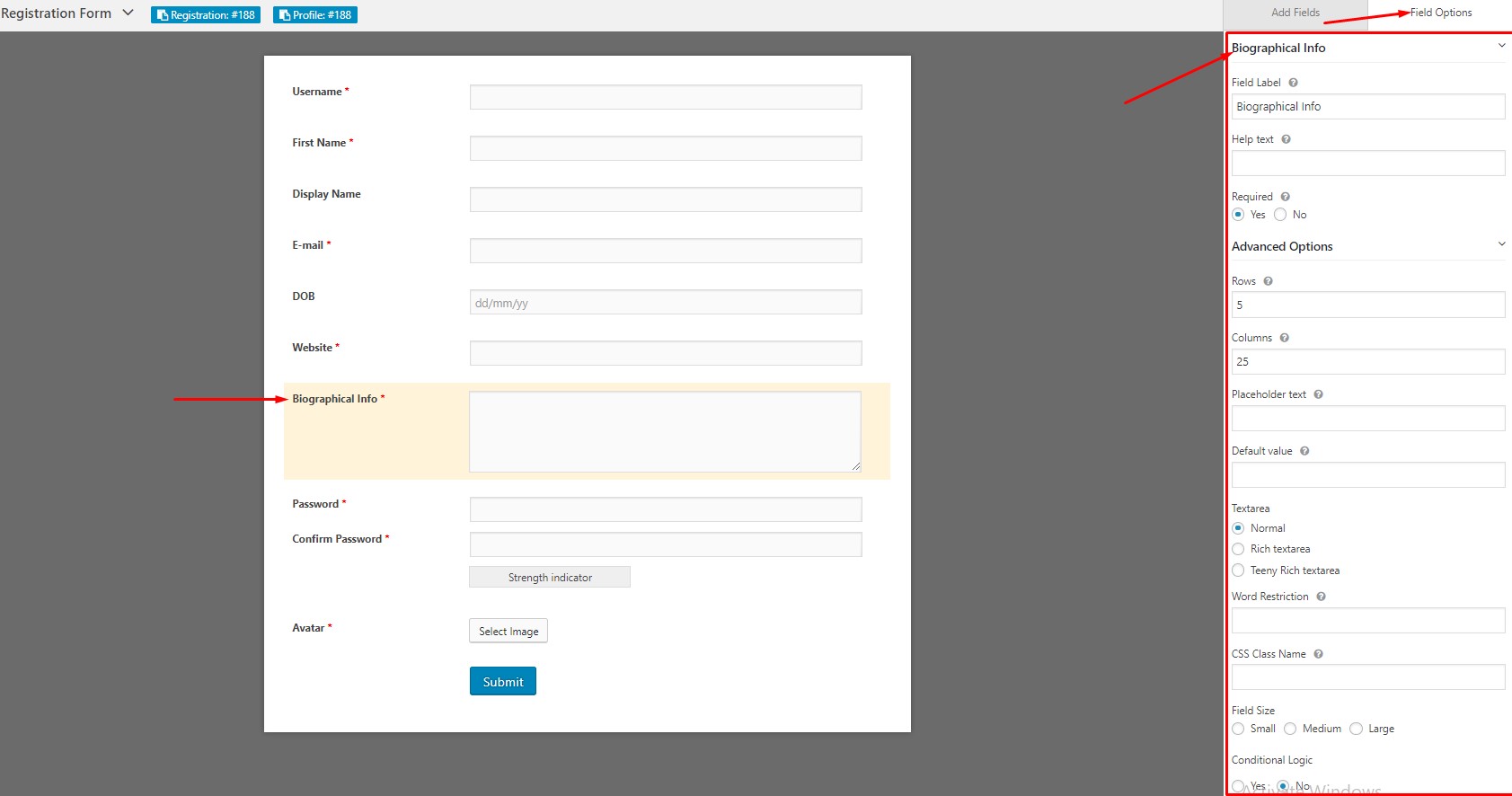Open help icon next to Required
The image size is (1512, 796).
[x=1285, y=197]
